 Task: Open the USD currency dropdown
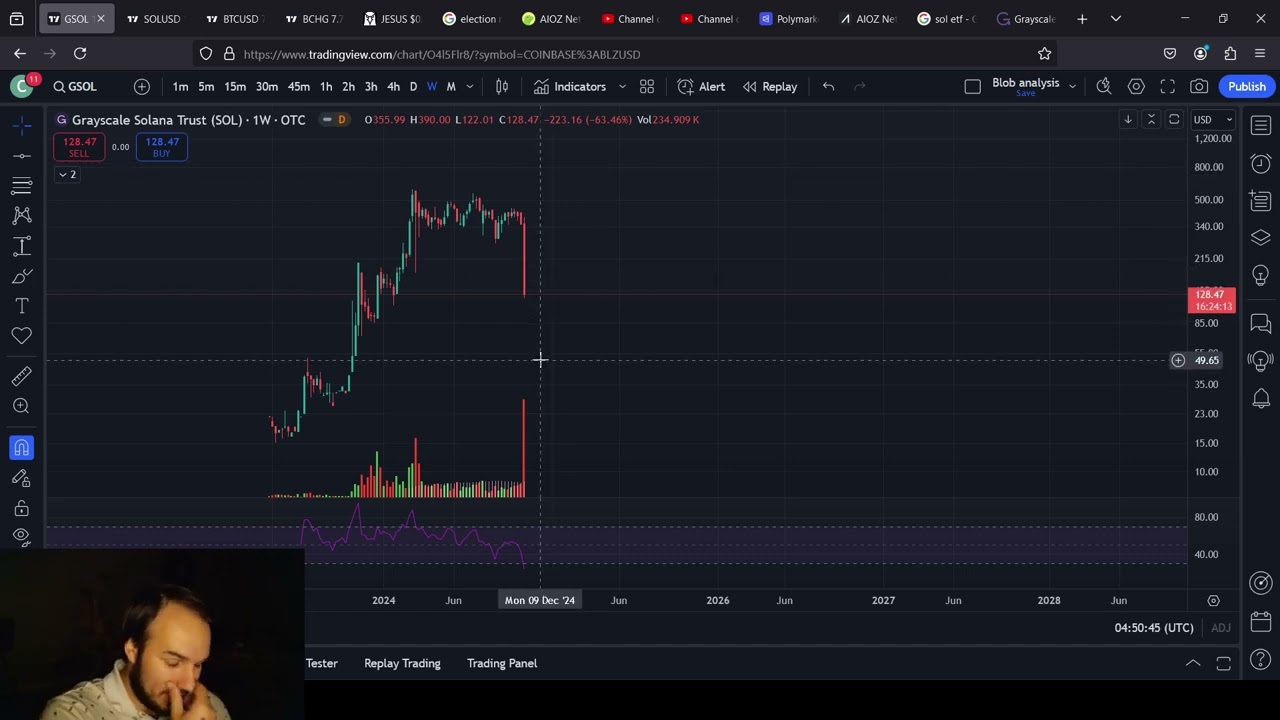point(1213,120)
